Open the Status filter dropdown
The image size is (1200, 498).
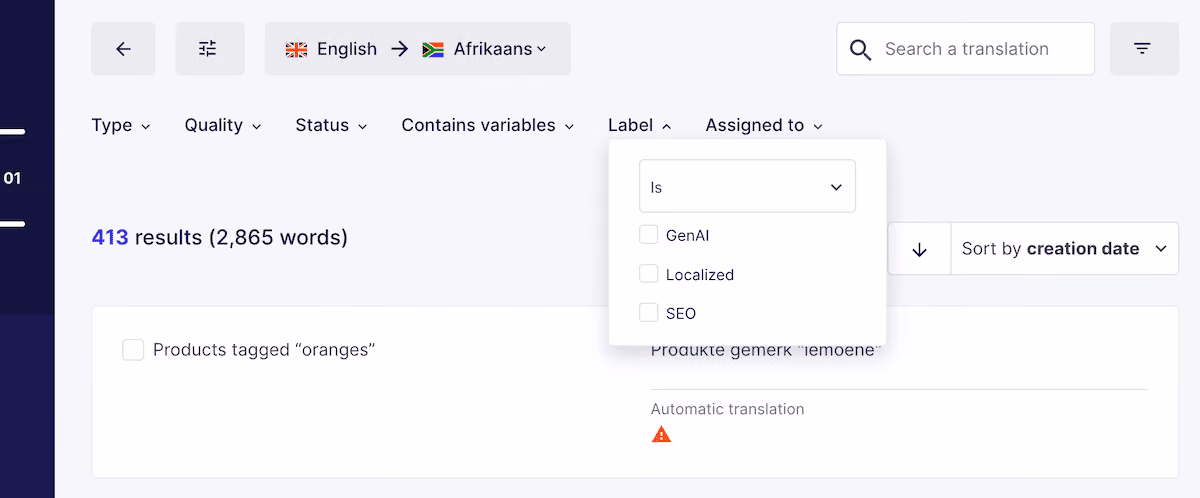click(x=332, y=125)
